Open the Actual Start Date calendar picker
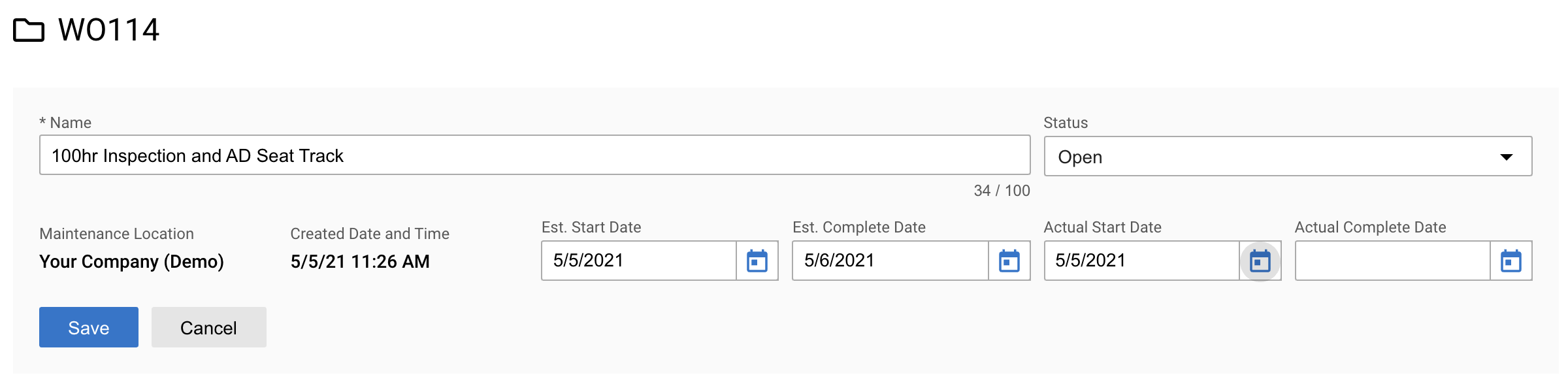 [1260, 261]
